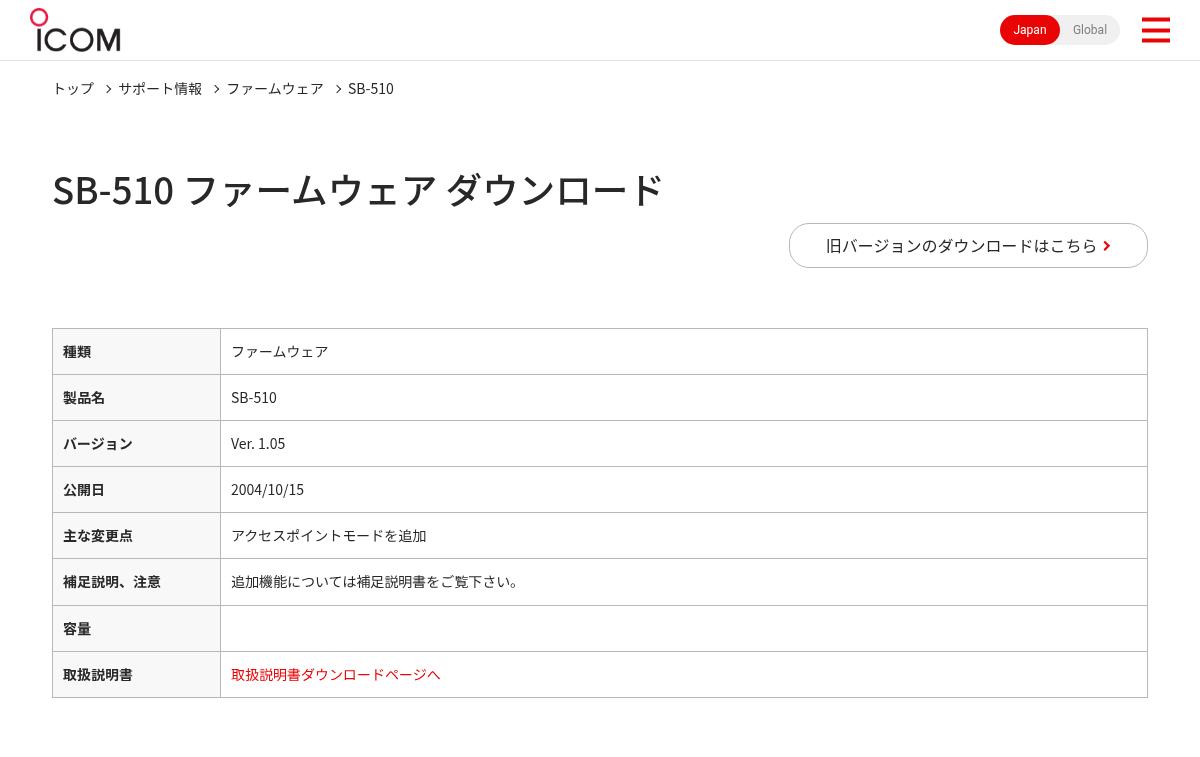Click breadcrumb chevron after トップ
The image size is (1200, 757).
(x=108, y=89)
